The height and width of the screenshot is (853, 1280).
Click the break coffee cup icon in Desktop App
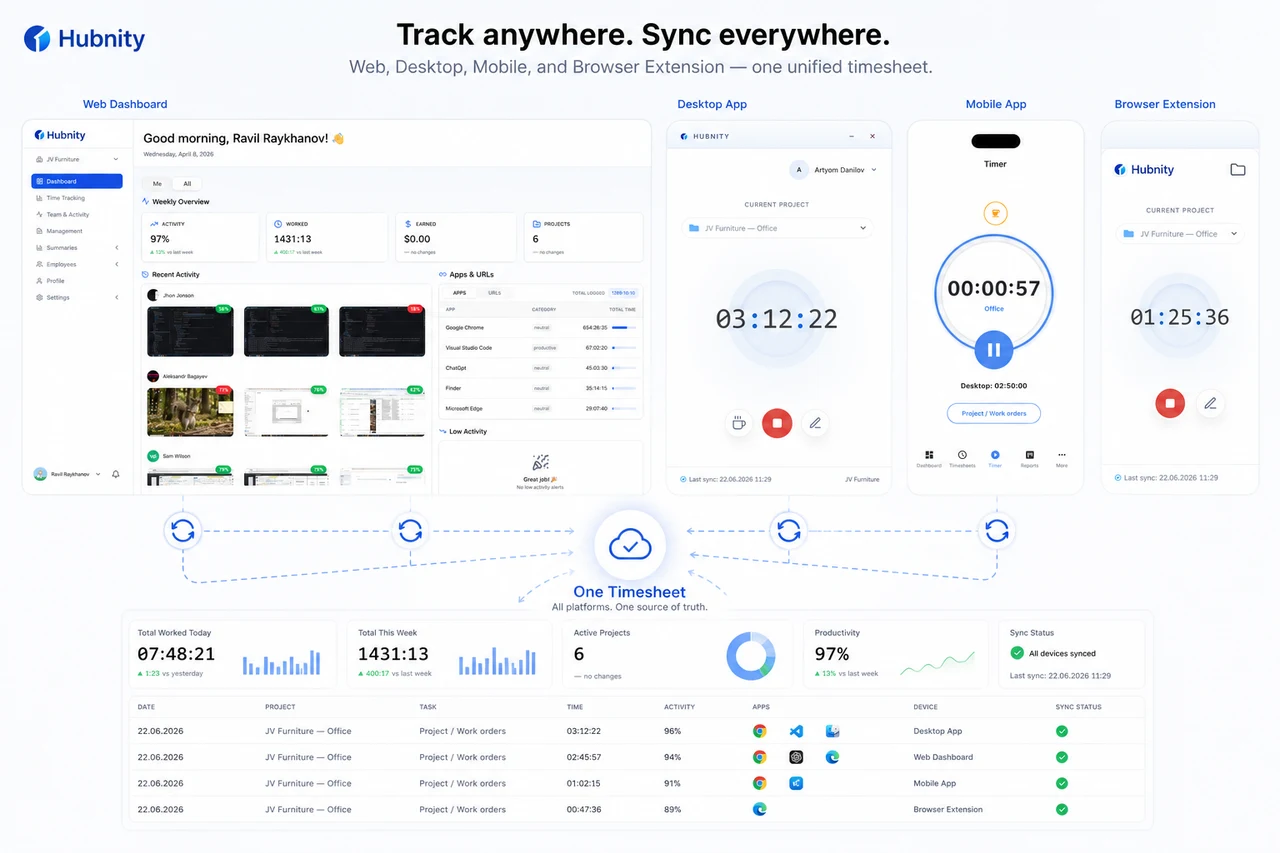[738, 423]
